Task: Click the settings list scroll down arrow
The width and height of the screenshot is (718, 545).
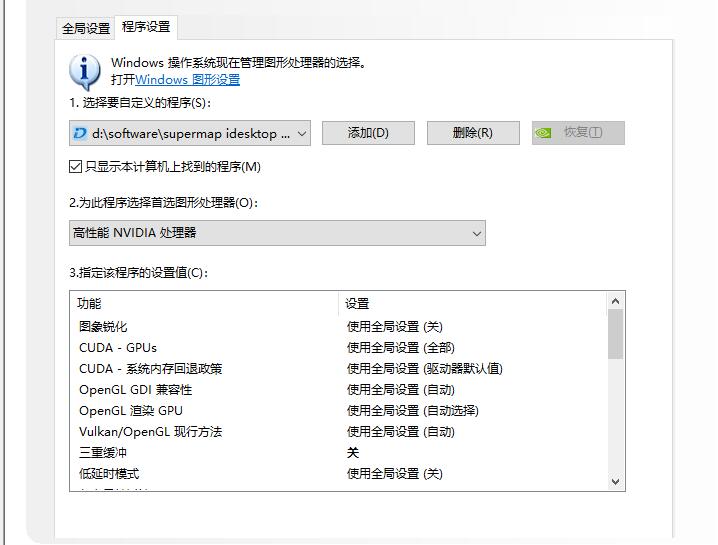Action: click(x=615, y=481)
